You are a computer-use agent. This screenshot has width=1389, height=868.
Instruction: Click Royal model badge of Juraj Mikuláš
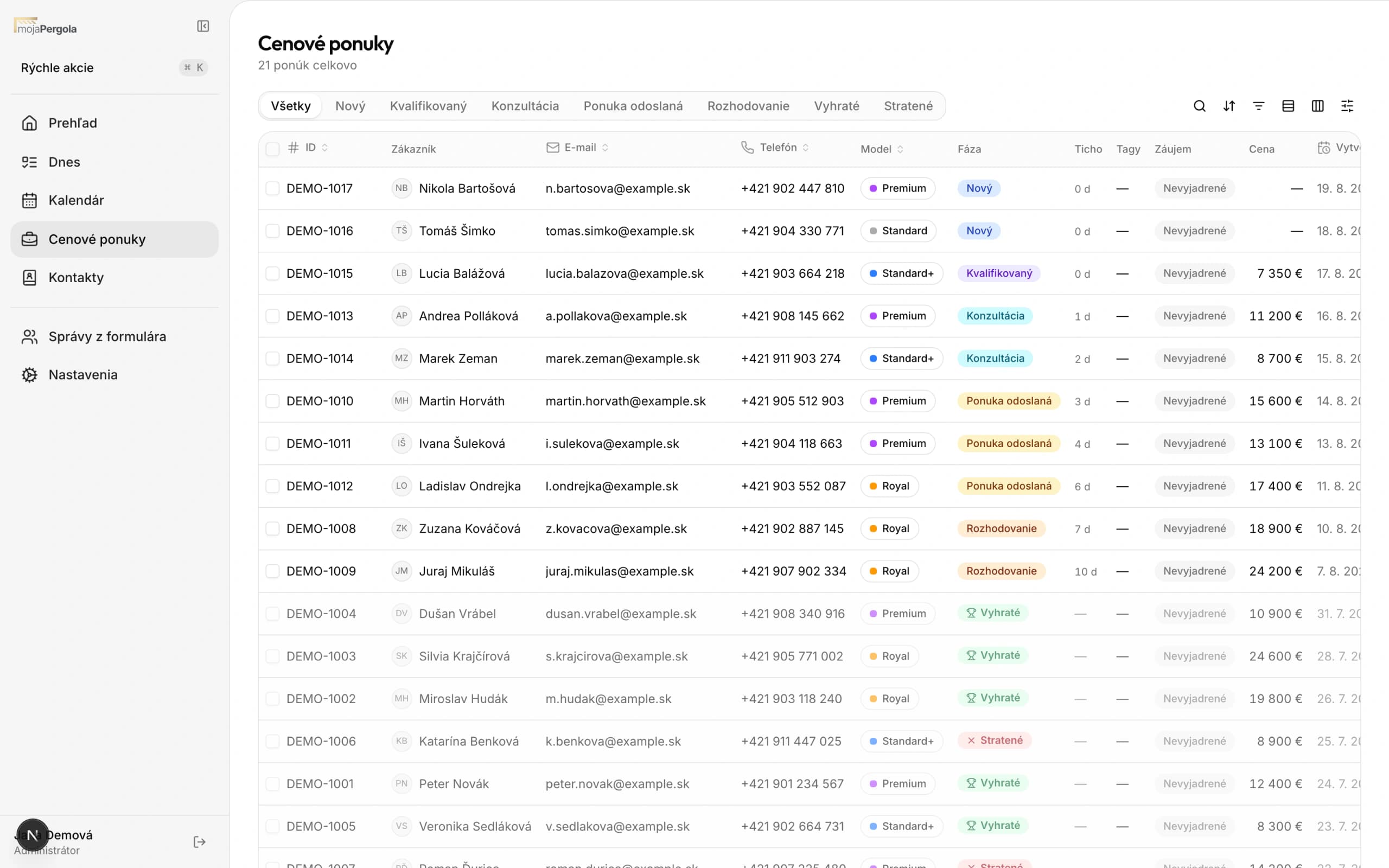pyautogui.click(x=890, y=571)
